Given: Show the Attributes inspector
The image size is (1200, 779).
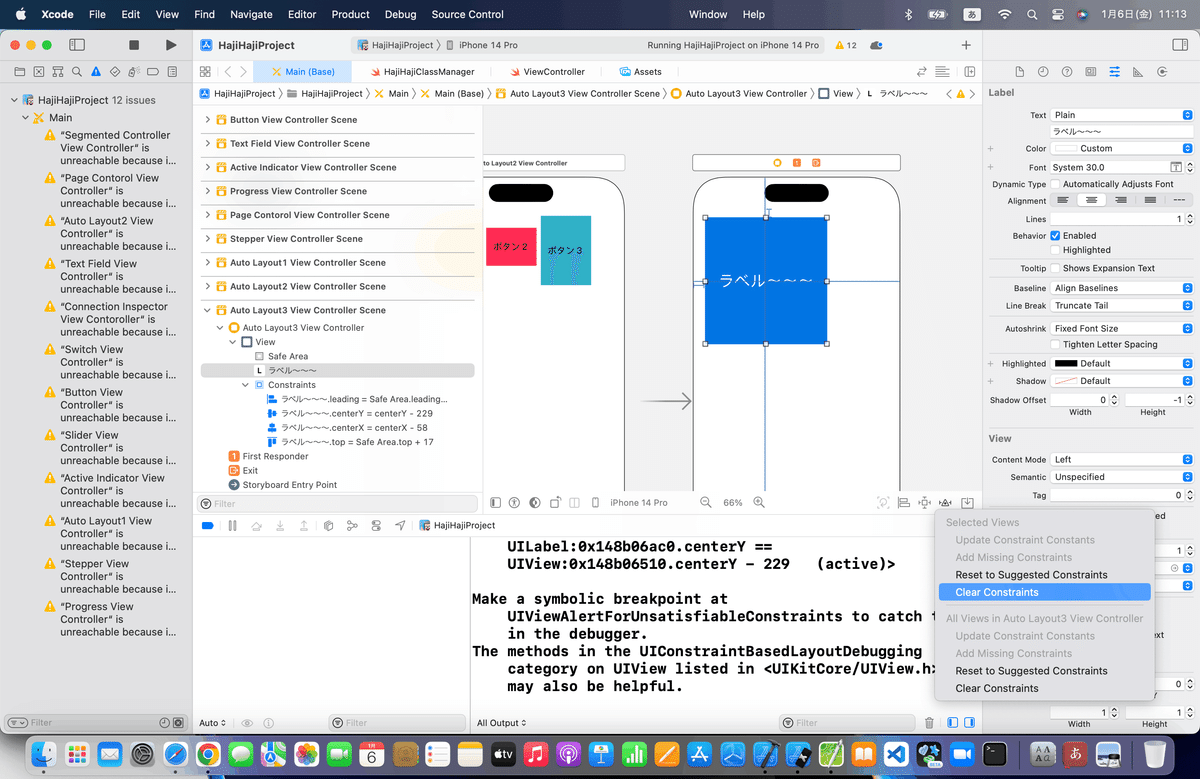Looking at the screenshot, I should click(1115, 72).
